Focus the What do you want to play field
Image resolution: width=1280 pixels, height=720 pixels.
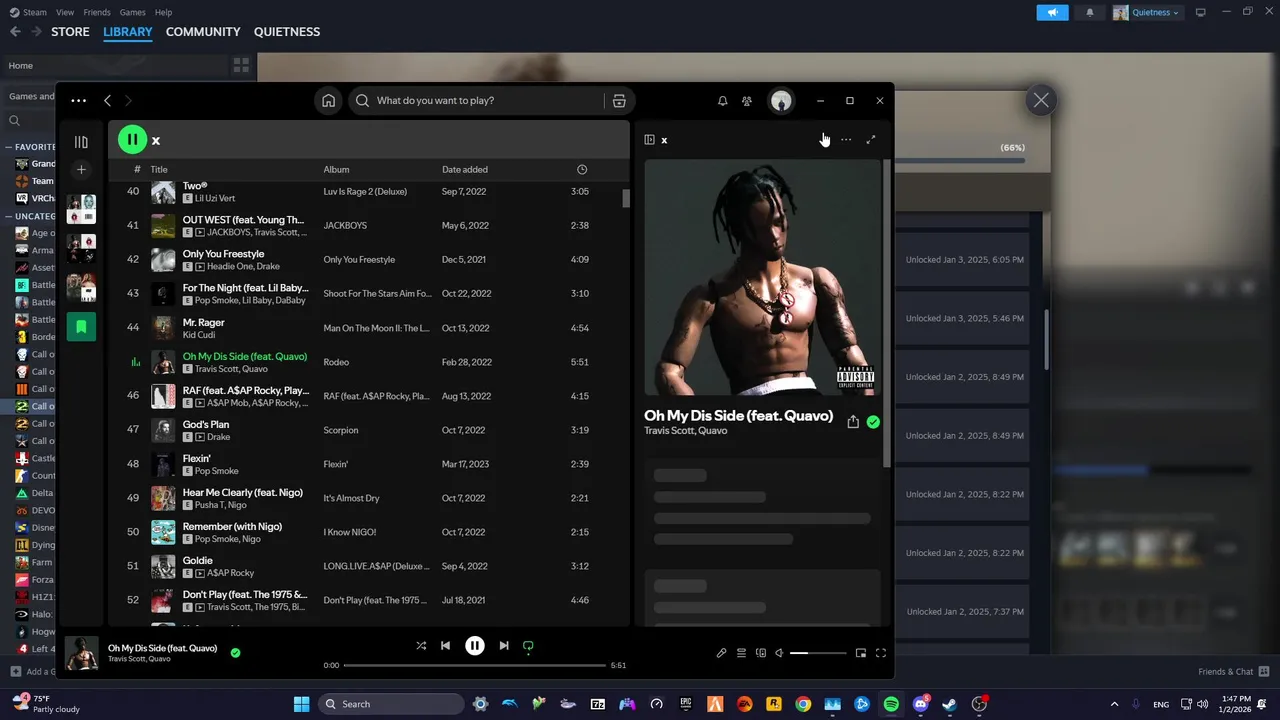click(476, 101)
